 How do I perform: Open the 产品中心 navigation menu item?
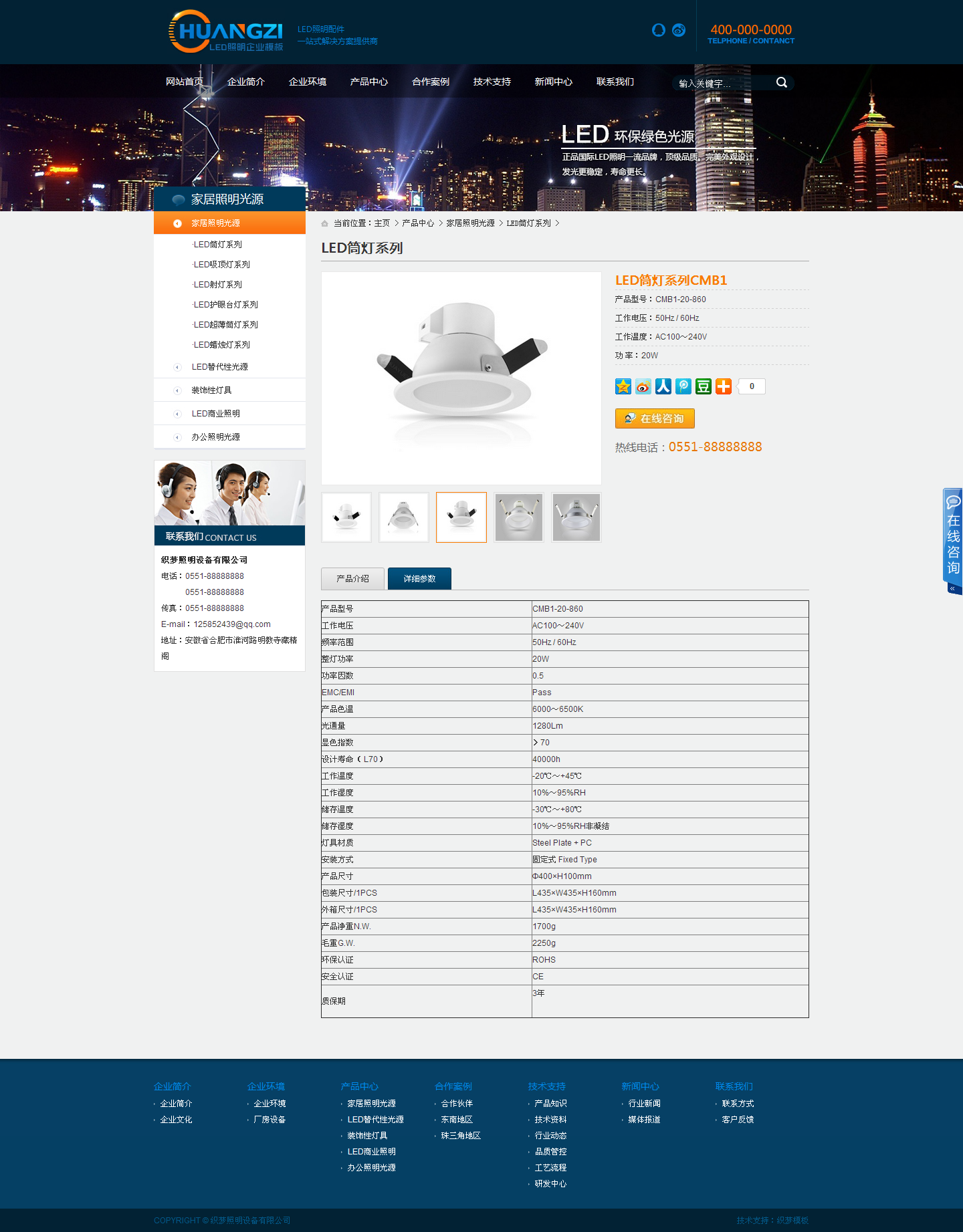point(368,82)
